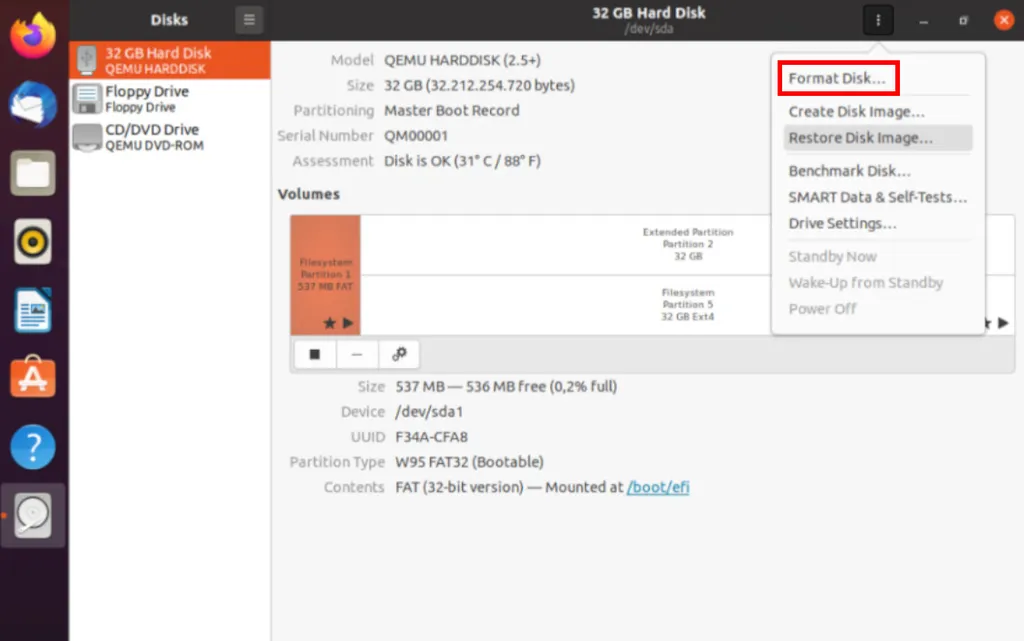Open the three-dot drive options menu
This screenshot has height=641, width=1024.
877,19
